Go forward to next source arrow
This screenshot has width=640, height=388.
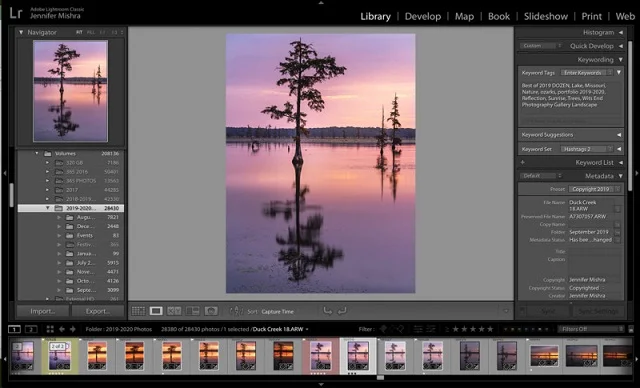pos(73,329)
